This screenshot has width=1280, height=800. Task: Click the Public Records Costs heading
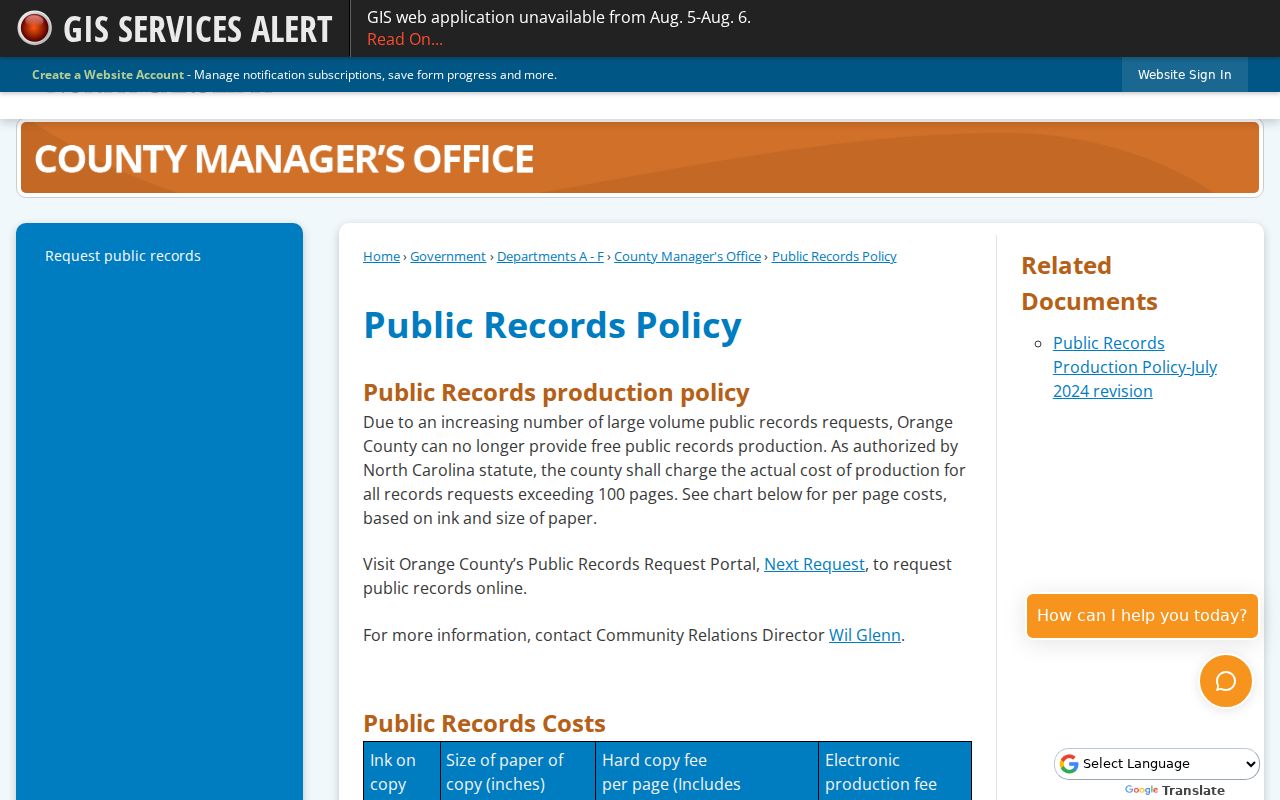[484, 723]
